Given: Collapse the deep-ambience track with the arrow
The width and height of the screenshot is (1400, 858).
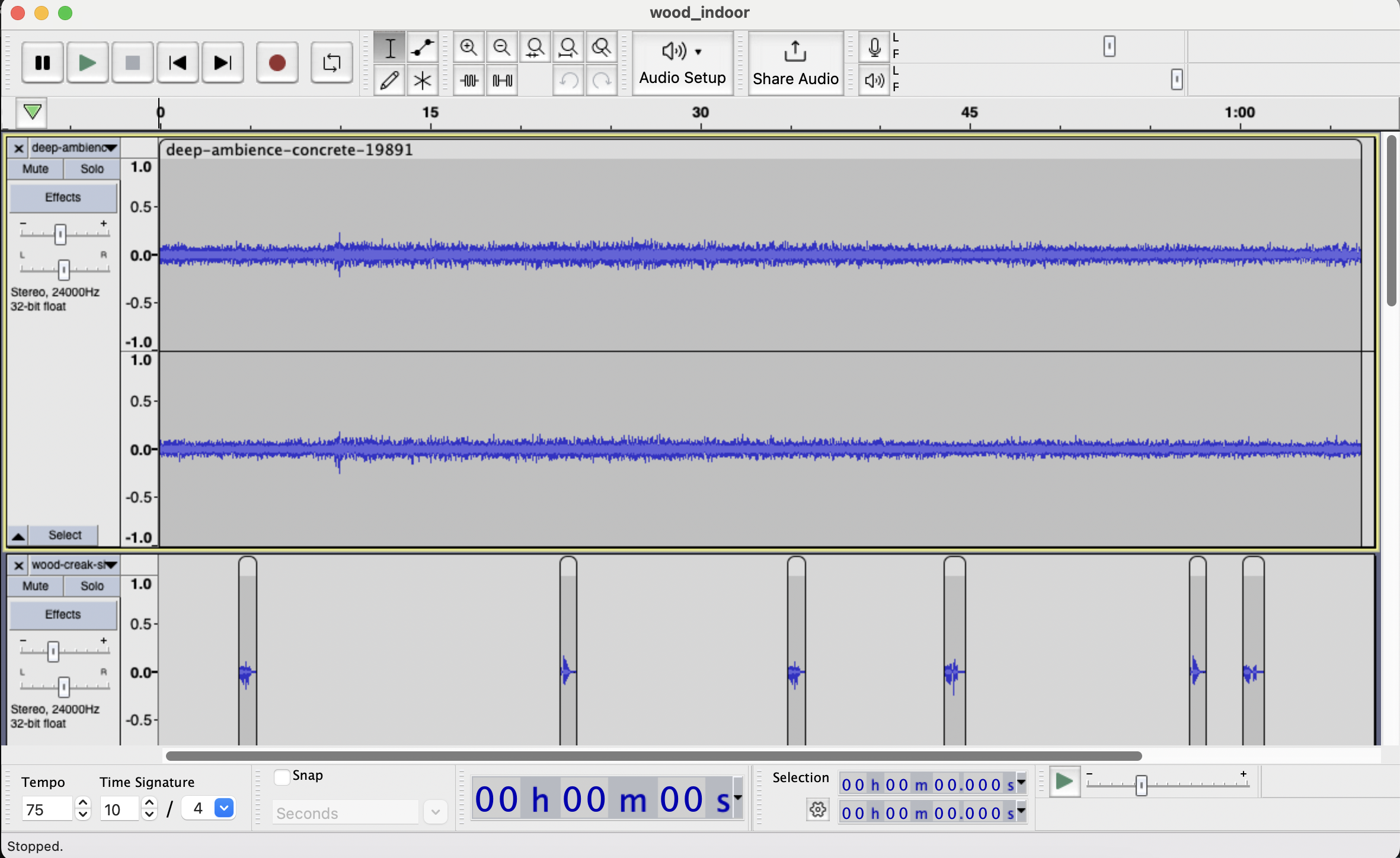Looking at the screenshot, I should point(18,536).
